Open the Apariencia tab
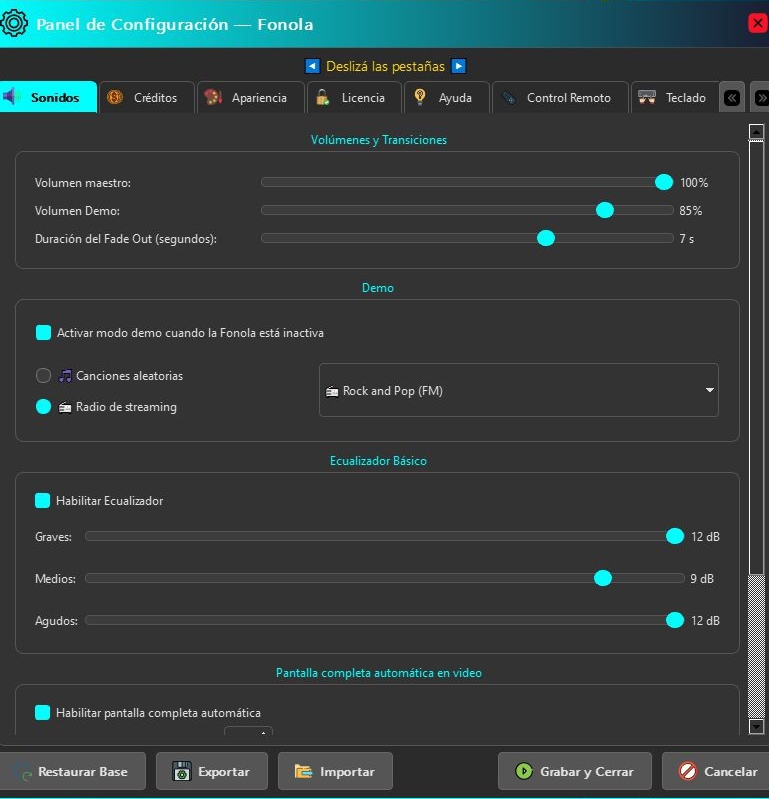The height and width of the screenshot is (799, 769). click(x=251, y=97)
